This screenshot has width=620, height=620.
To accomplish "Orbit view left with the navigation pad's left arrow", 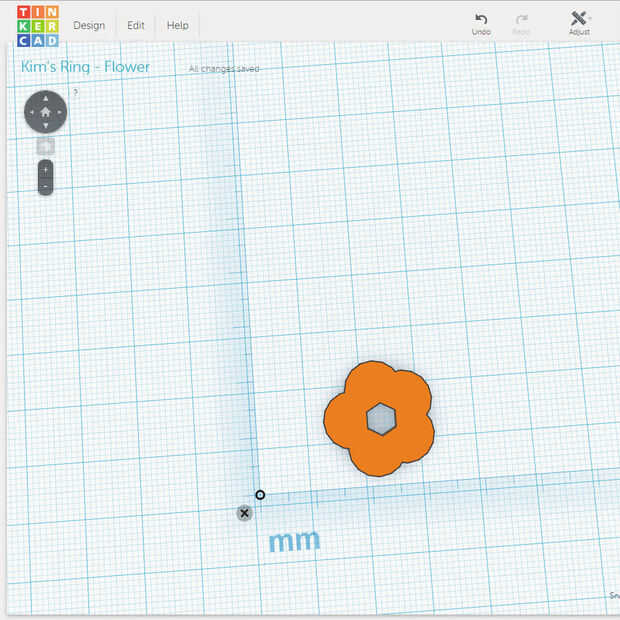I will click(x=32, y=112).
